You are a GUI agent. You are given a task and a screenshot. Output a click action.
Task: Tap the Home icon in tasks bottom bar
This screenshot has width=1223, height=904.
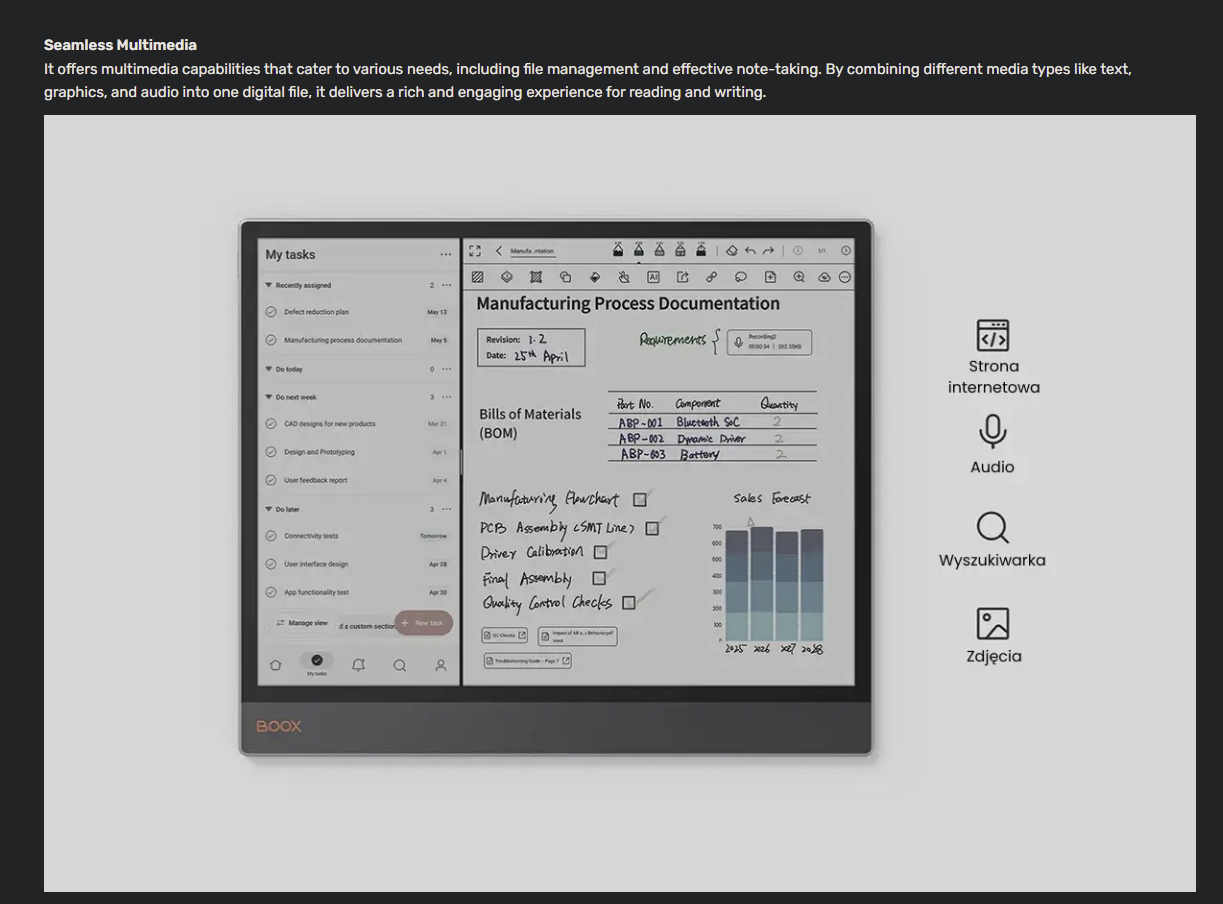pos(276,665)
